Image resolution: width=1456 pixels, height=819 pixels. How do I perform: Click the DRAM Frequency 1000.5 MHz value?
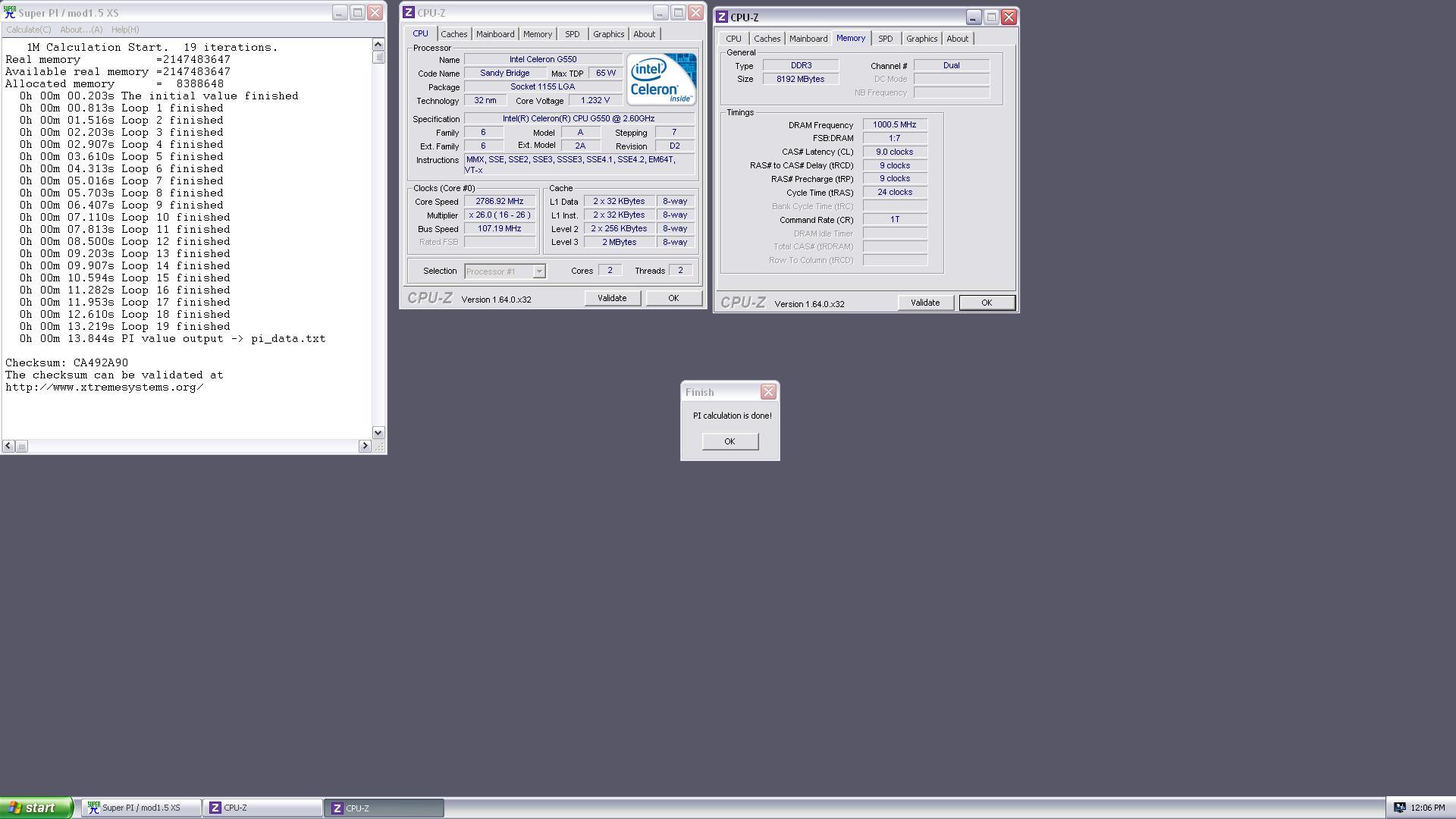pos(895,125)
